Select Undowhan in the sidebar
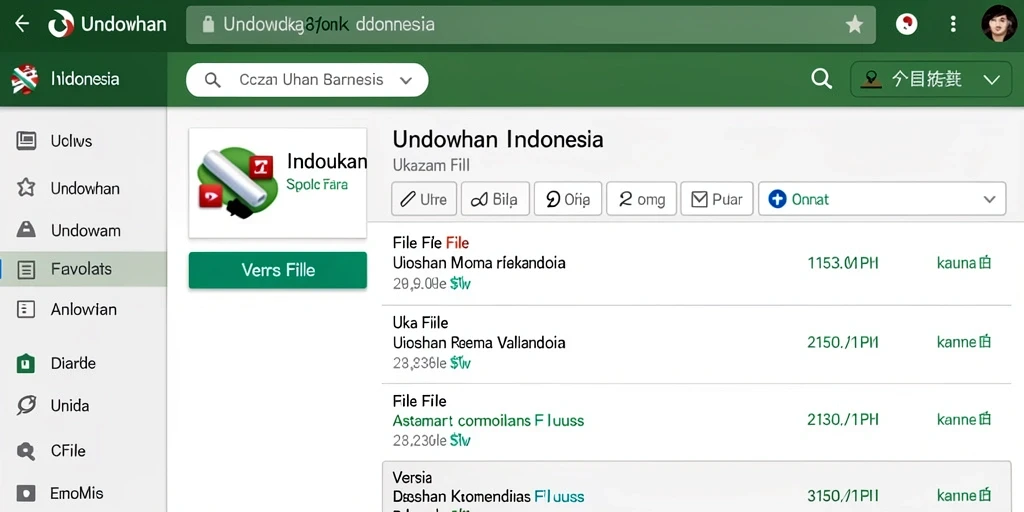Screen dimensions: 1024x512 [x=84, y=188]
